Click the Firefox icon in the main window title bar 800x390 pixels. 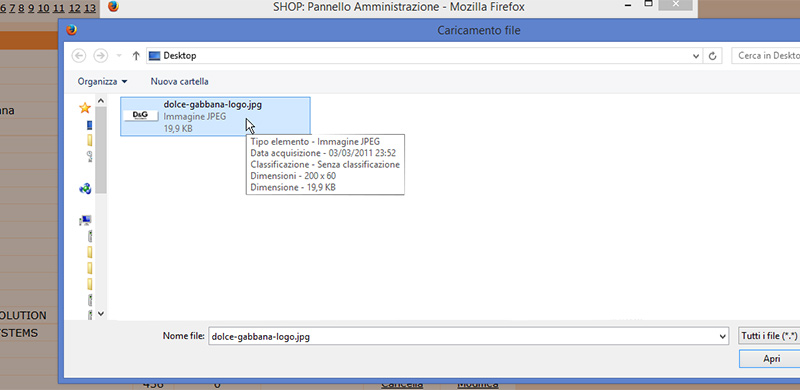113,7
